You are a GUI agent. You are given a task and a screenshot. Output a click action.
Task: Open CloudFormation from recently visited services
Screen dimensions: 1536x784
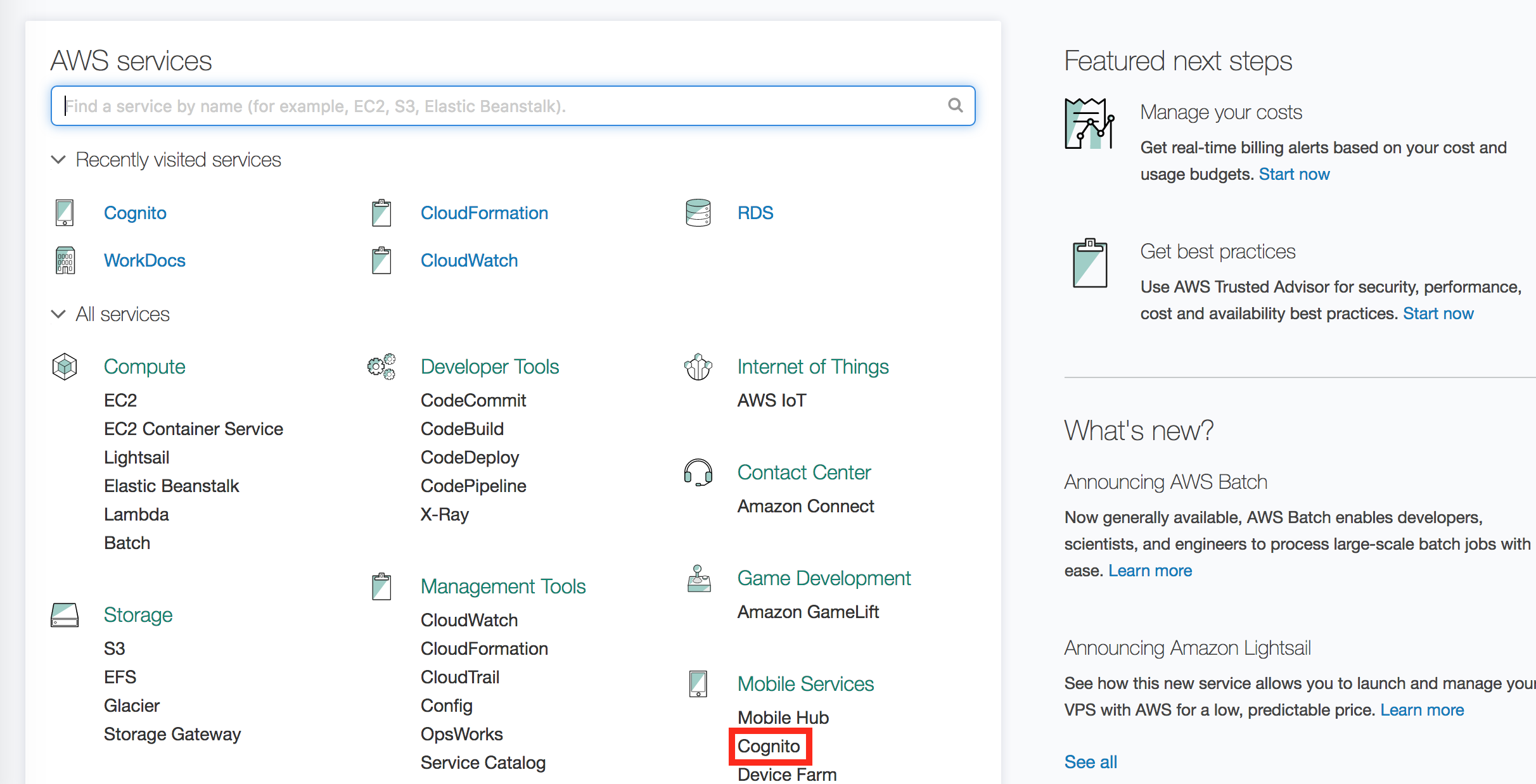[x=484, y=213]
